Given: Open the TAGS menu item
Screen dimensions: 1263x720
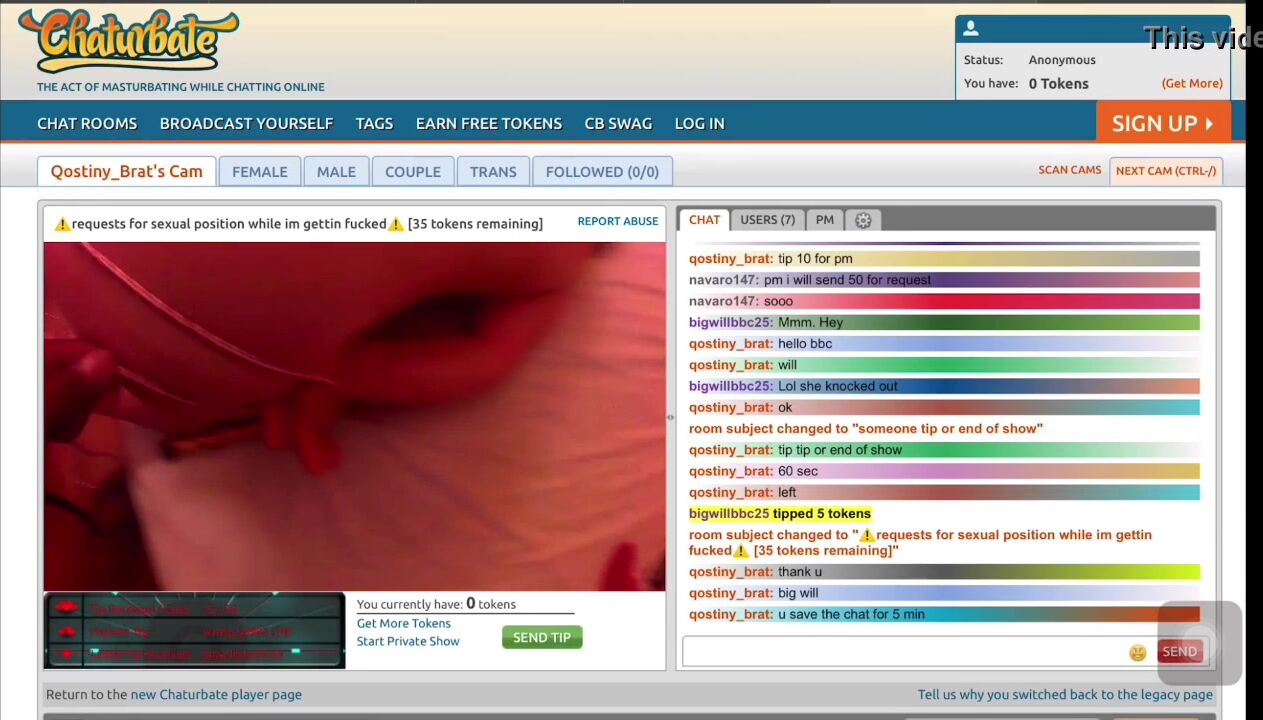Looking at the screenshot, I should [x=374, y=124].
